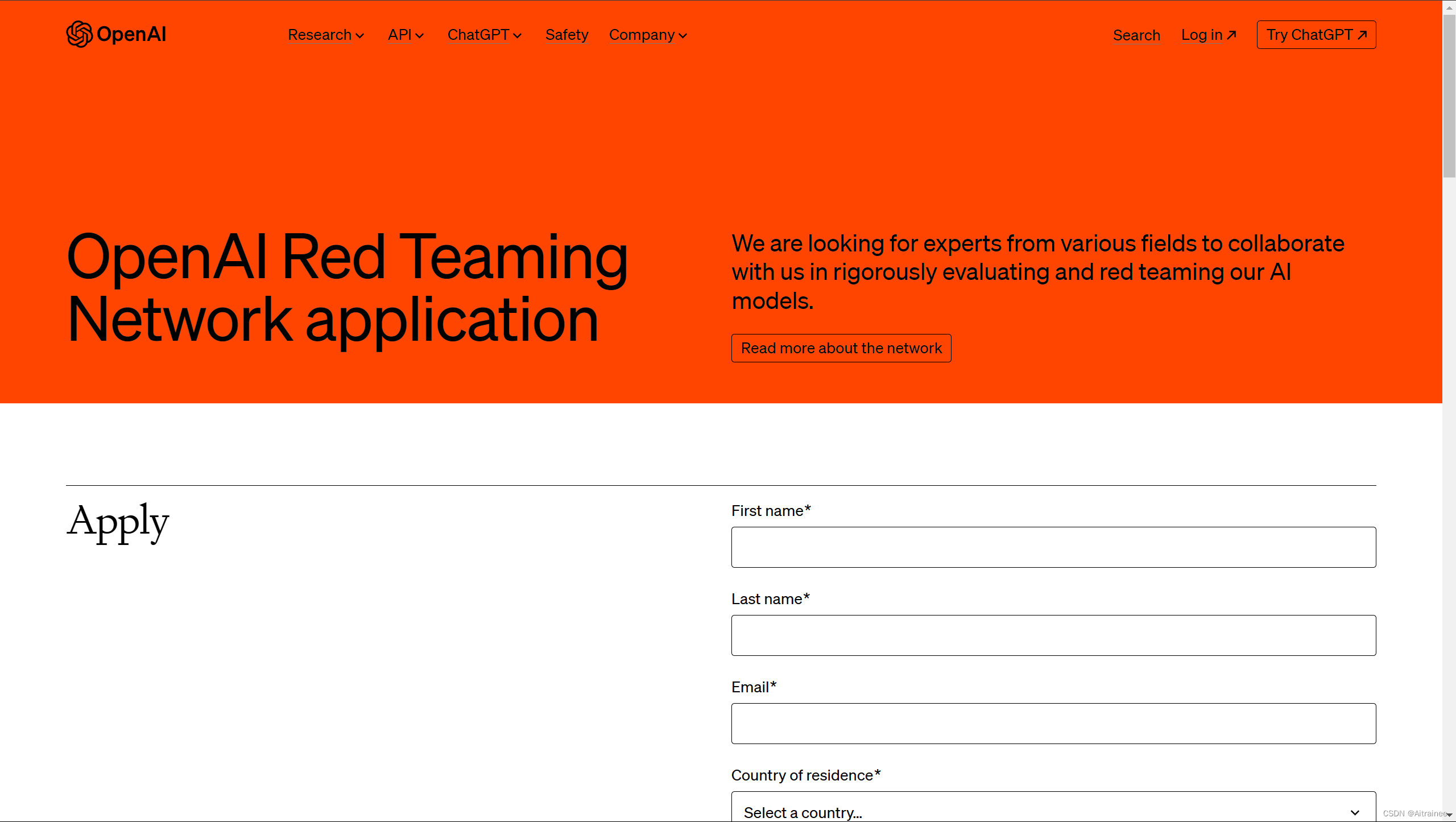Click the arrow icon beside Log in

(1232, 35)
